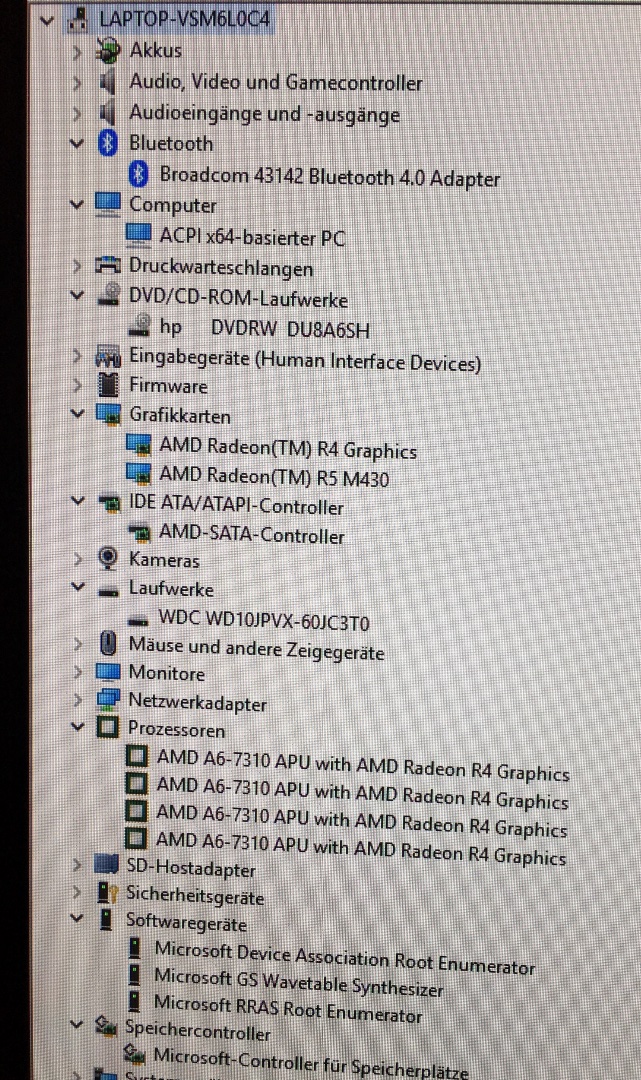This screenshot has height=1080, width=641.
Task: Expand the Druckwarteschlangen category
Action: [77, 265]
